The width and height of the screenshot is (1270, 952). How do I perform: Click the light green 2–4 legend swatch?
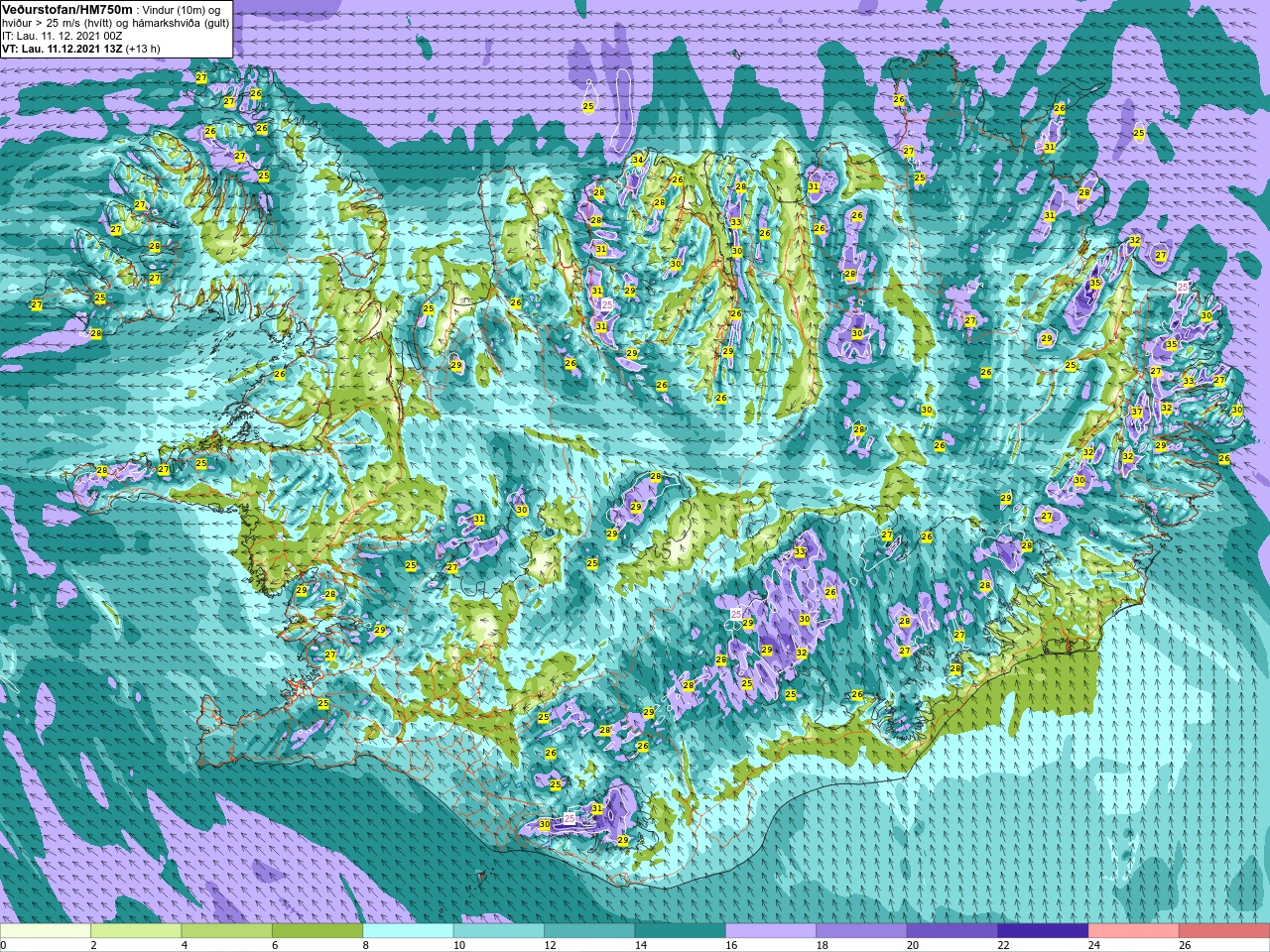(x=136, y=931)
